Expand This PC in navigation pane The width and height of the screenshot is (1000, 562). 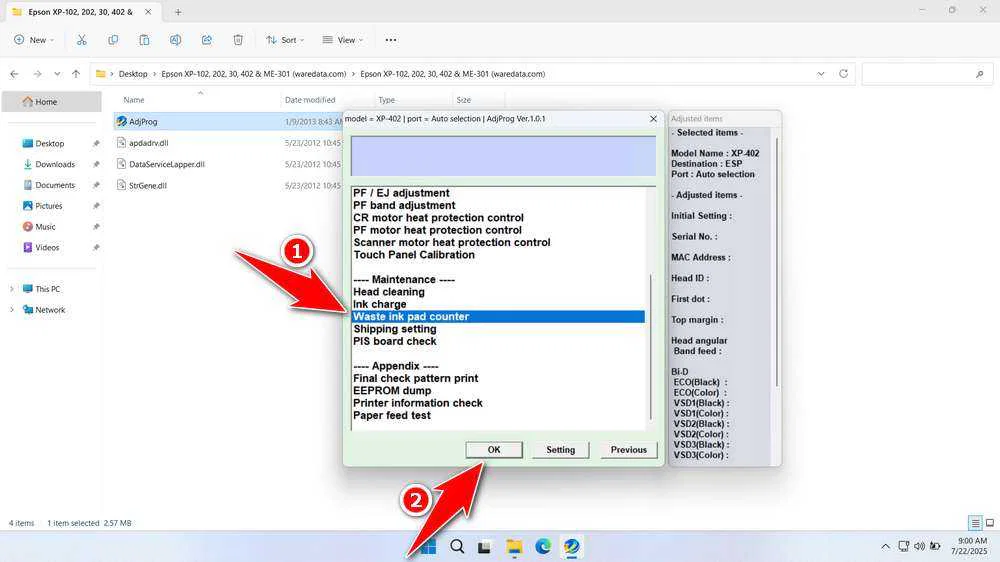point(11,289)
